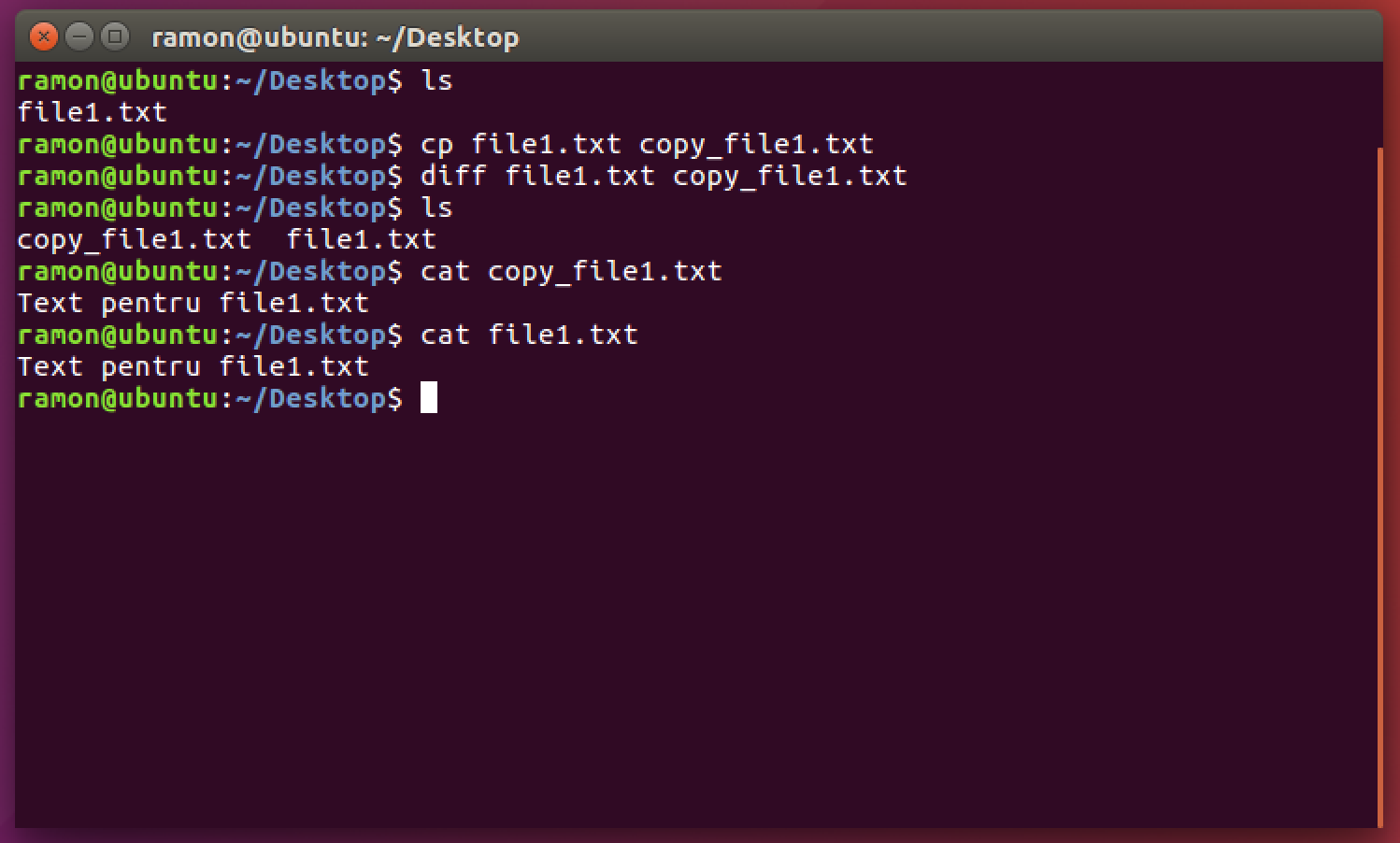Click the cp command text

coord(436,143)
